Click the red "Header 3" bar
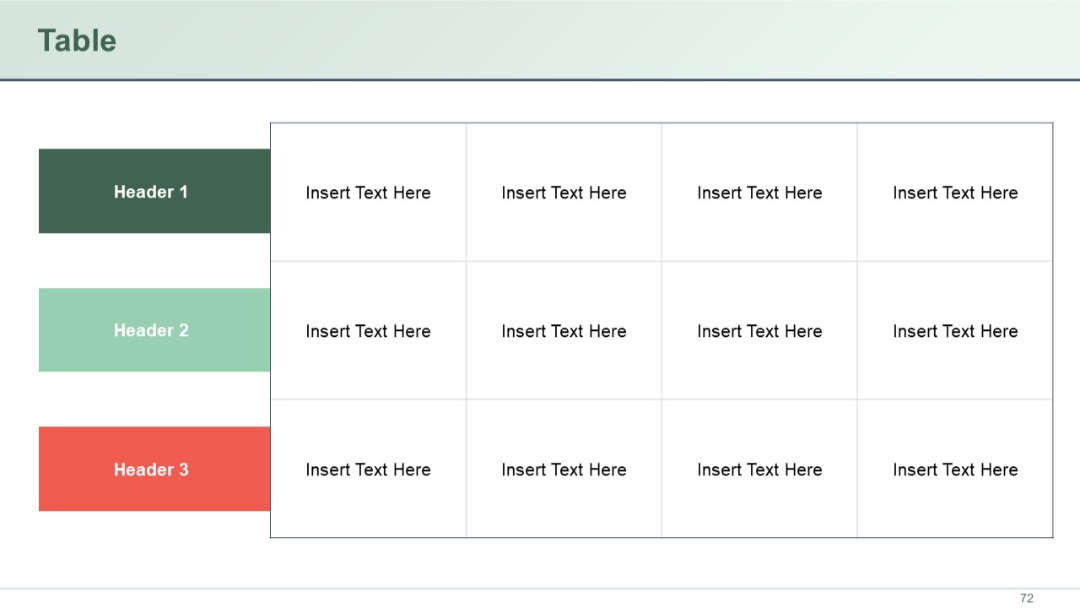Viewport: 1080px width, 608px height. click(x=152, y=469)
